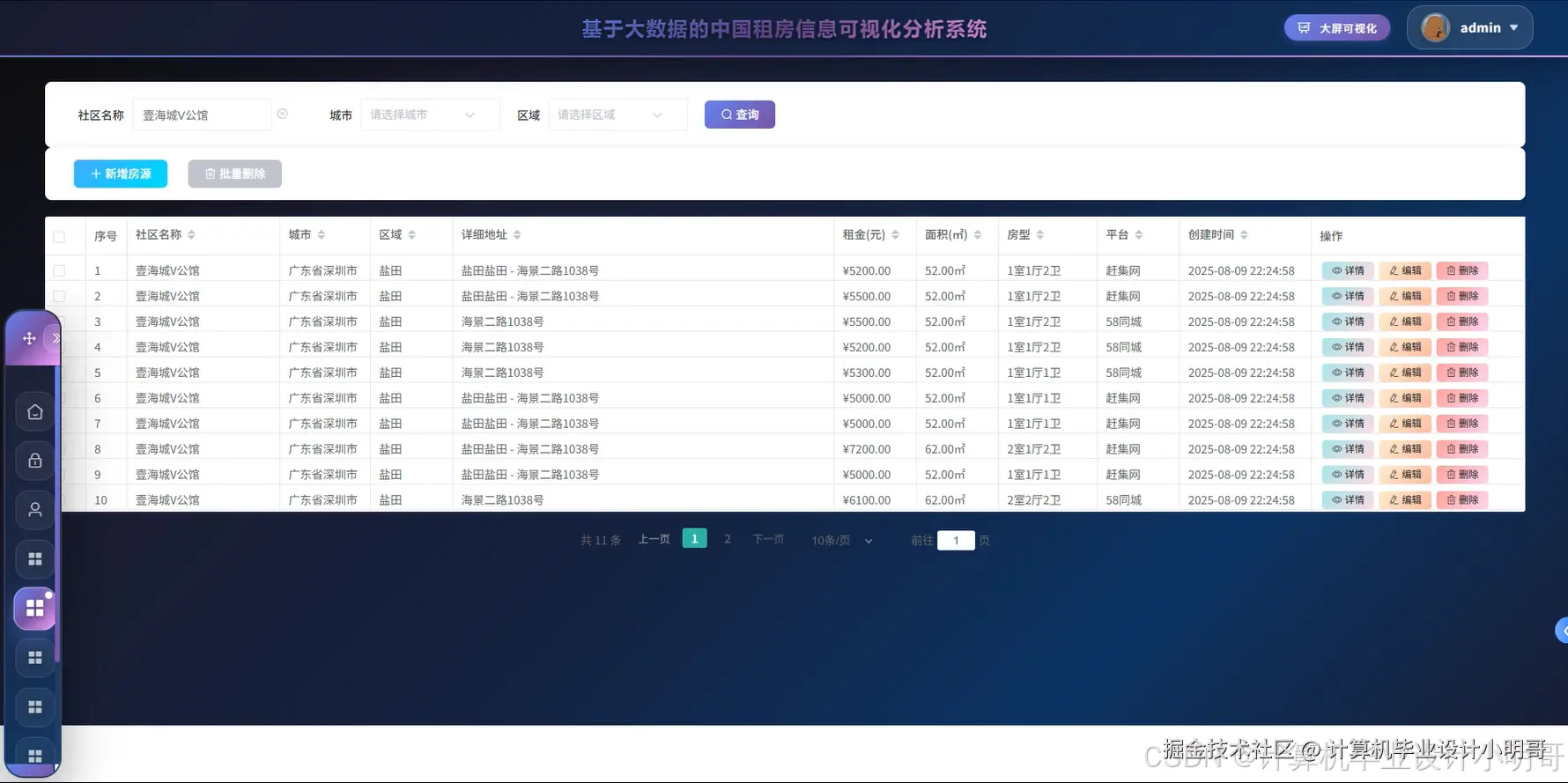1568x783 pixels.
Task: Open the 区域 district dropdown
Action: coord(618,114)
